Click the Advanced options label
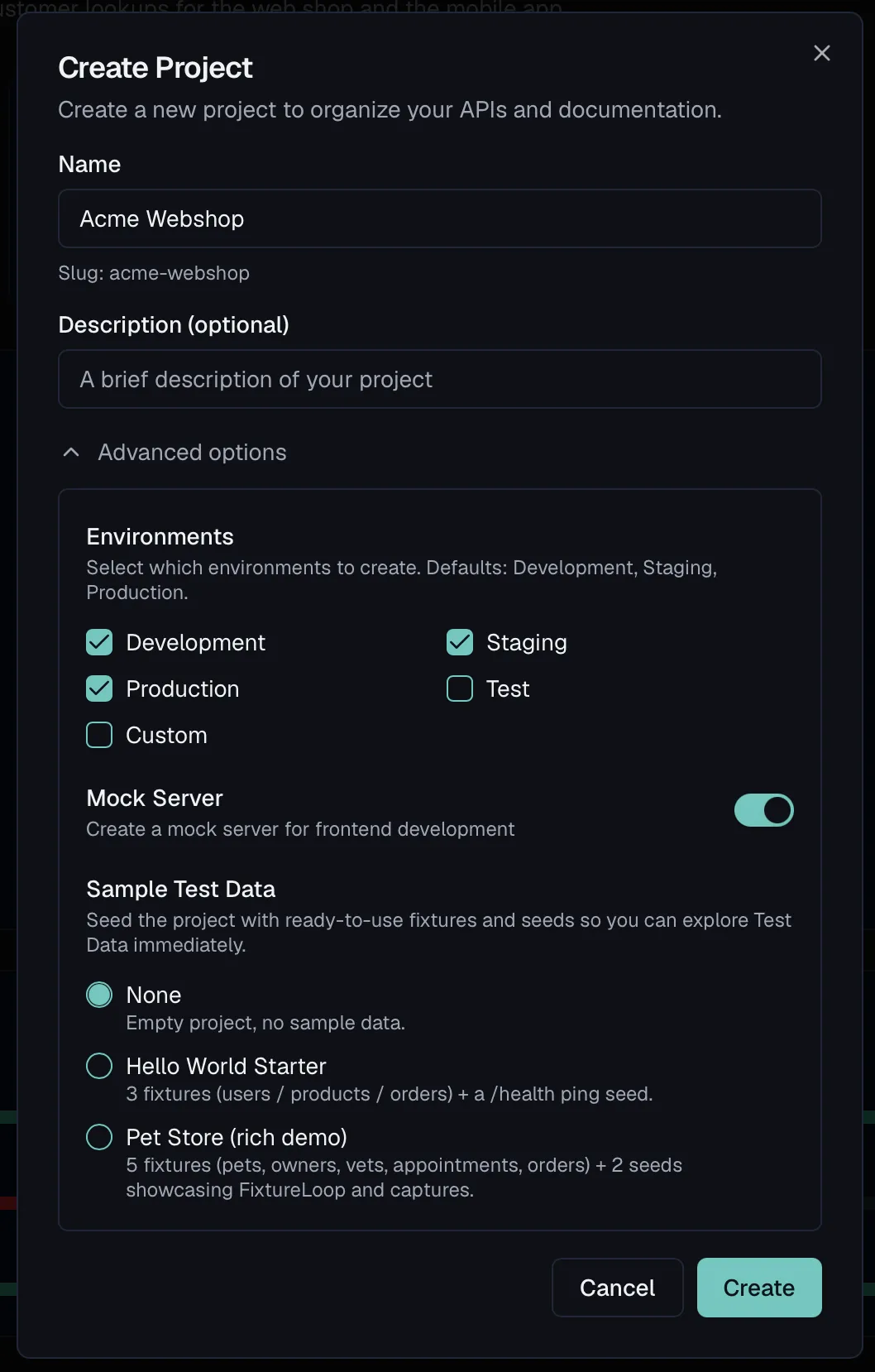Screen dimensions: 875x1372 192,452
